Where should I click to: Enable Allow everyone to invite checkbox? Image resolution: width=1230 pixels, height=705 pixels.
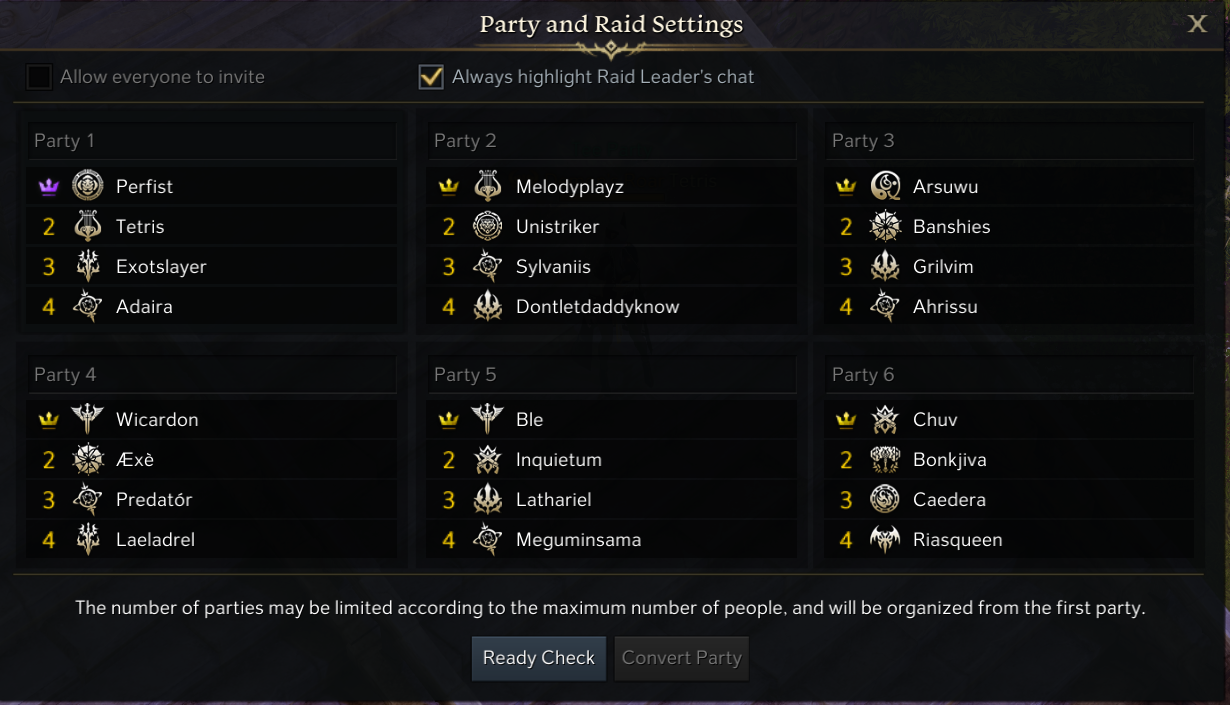click(x=39, y=77)
